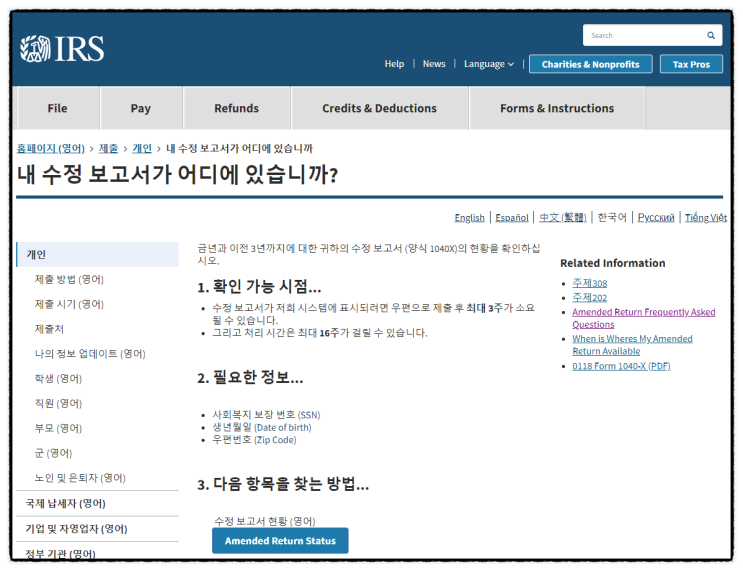Open 학생 (영어) sidebar item
The height and width of the screenshot is (571, 743).
(x=58, y=379)
